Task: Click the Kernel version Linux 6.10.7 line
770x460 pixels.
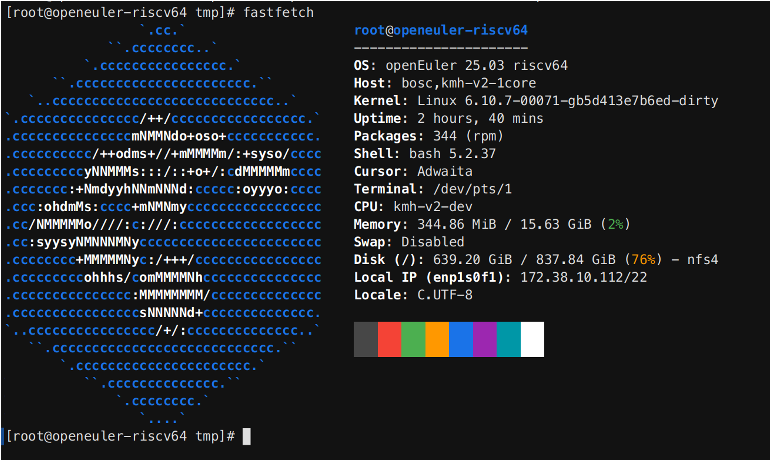Action: click(536, 101)
